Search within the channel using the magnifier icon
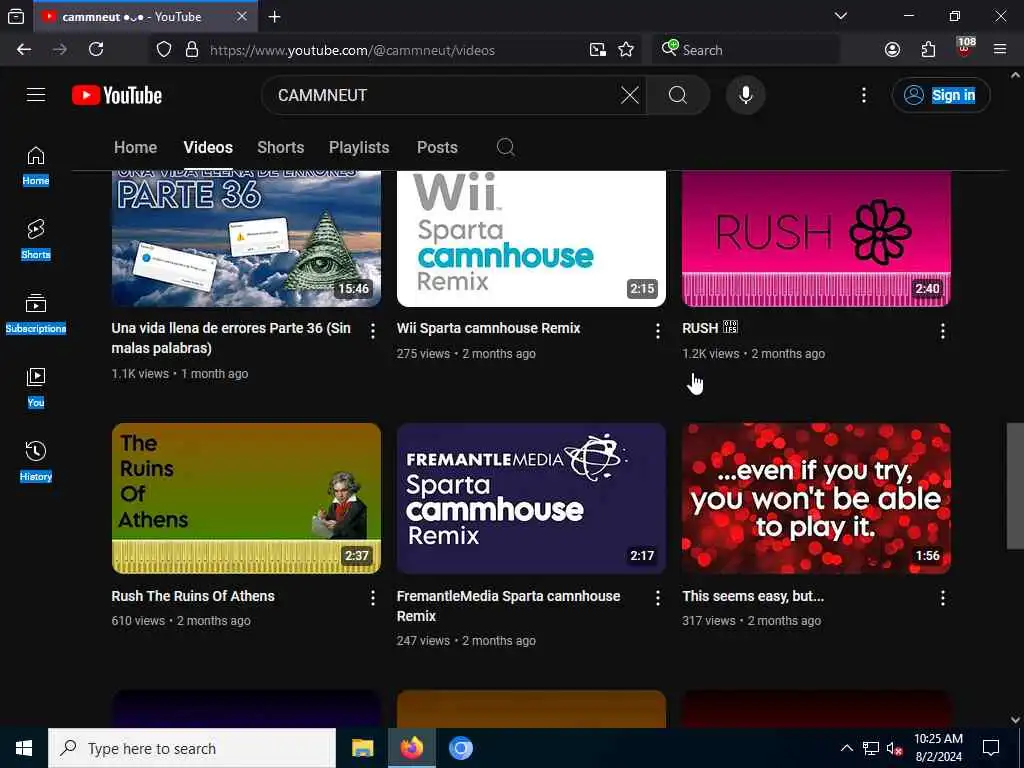The width and height of the screenshot is (1024, 768). pos(505,148)
